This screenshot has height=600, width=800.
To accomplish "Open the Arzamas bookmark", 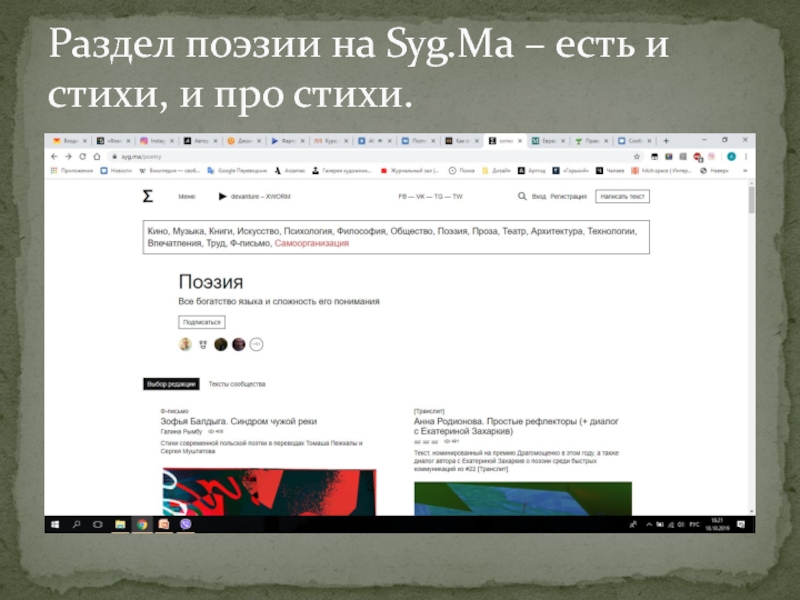I will click(x=289, y=171).
